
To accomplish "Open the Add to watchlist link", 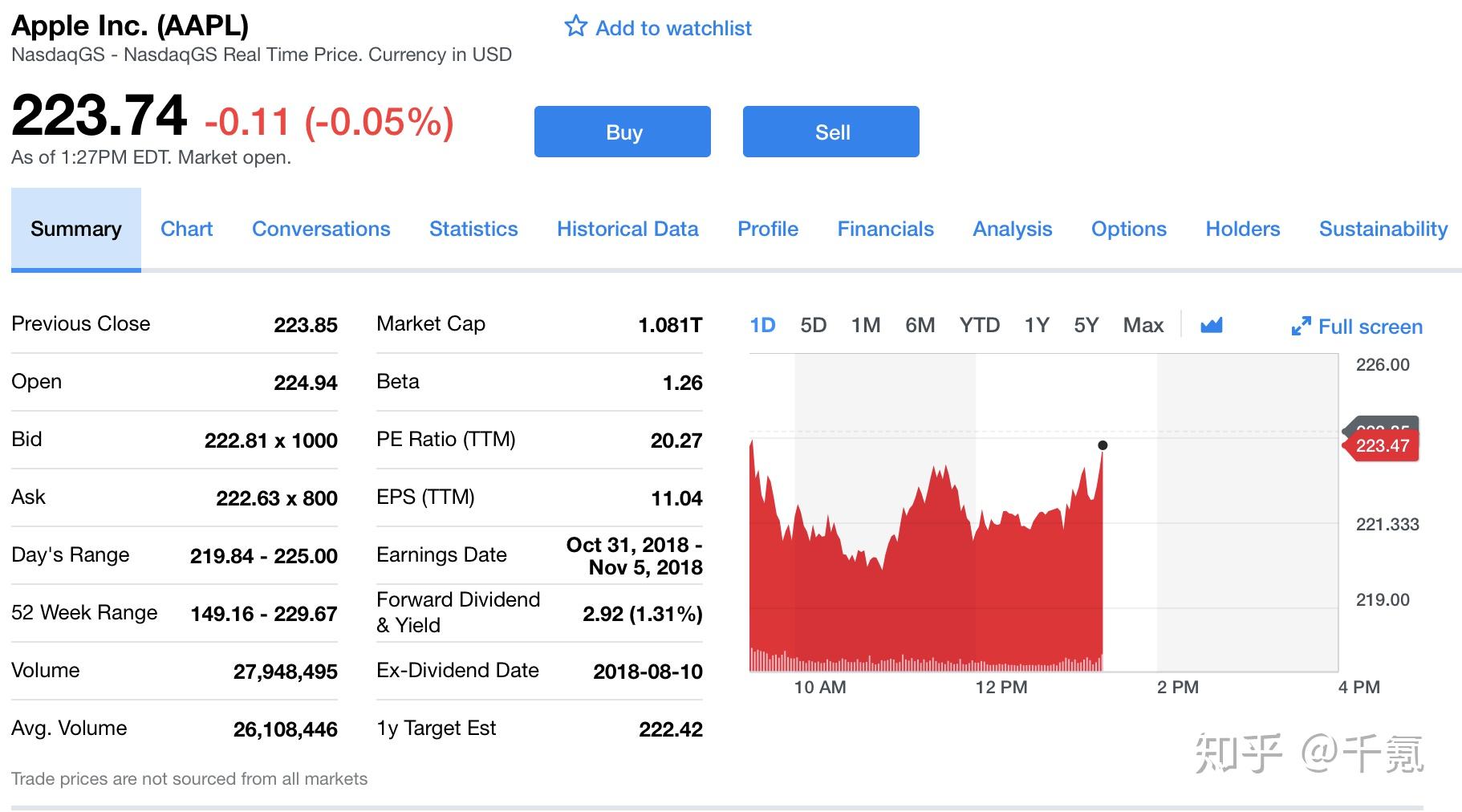I will tap(673, 28).
